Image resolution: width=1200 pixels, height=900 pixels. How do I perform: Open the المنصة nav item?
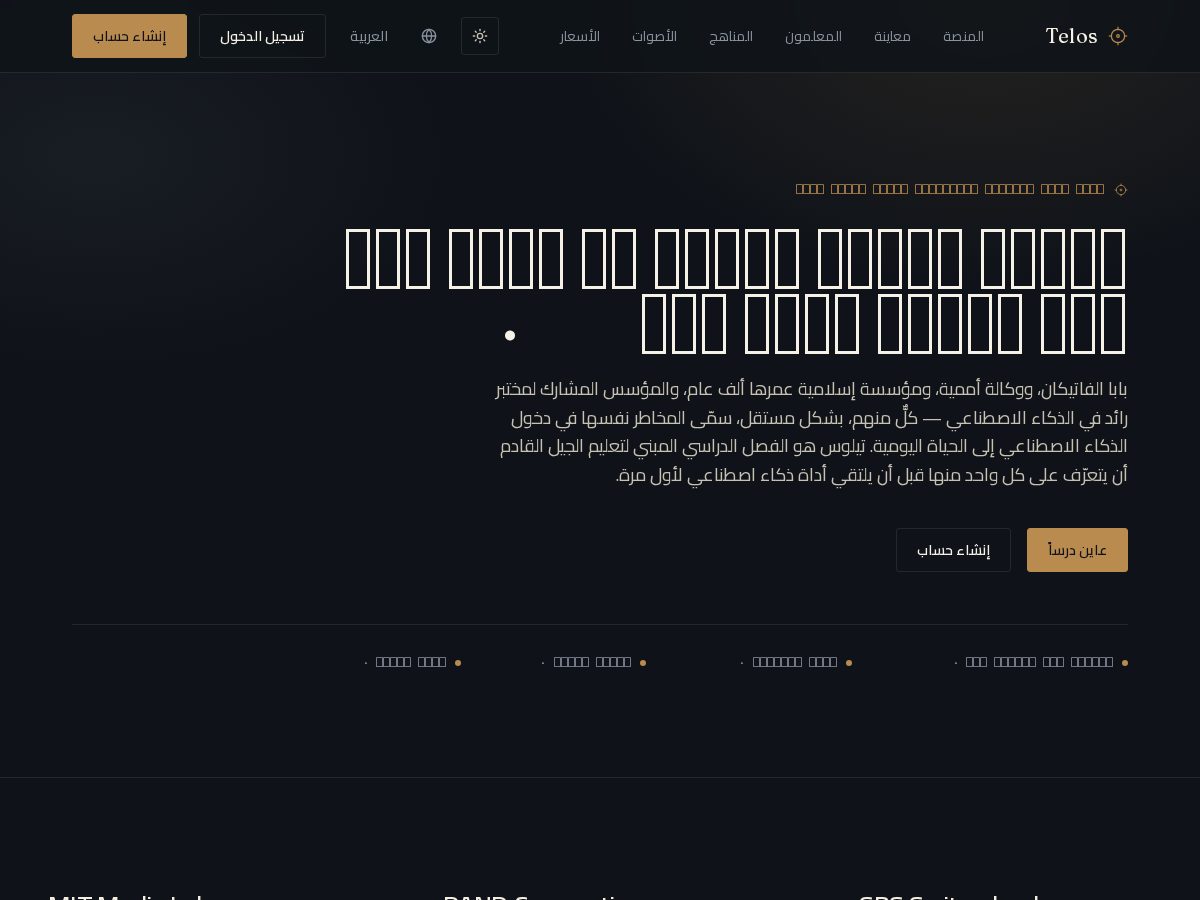pos(963,36)
